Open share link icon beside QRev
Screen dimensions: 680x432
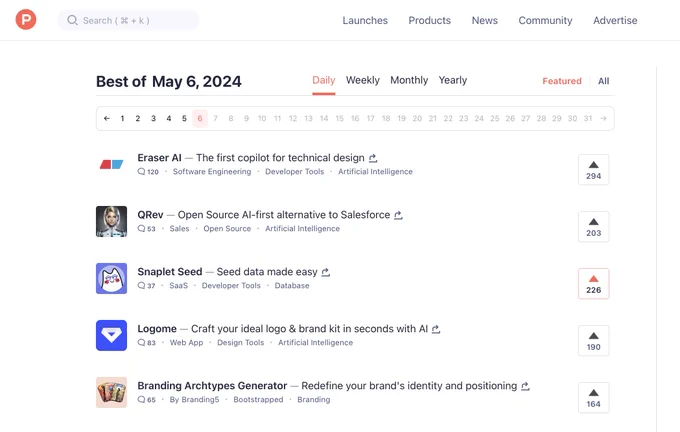398,215
